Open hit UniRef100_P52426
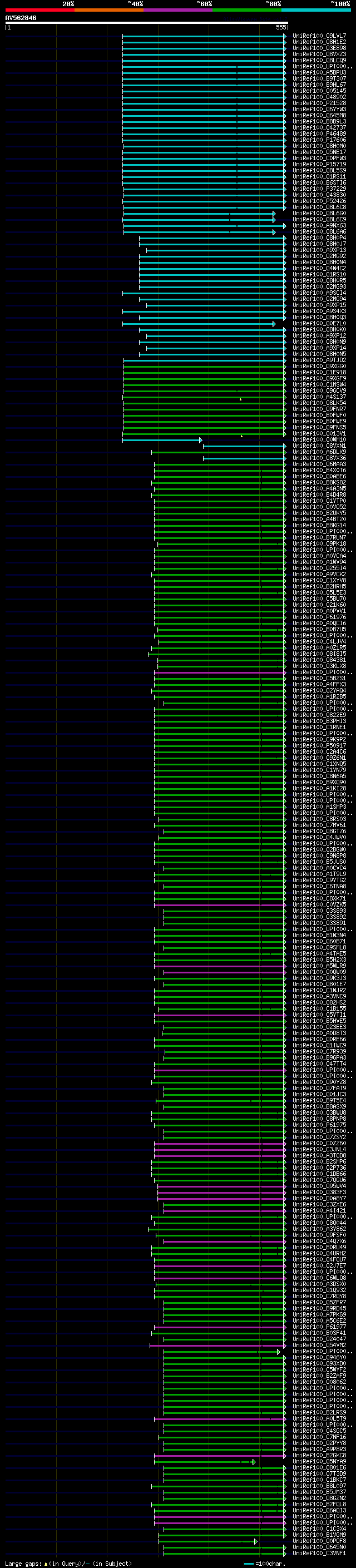Screen dimensions: 356x1568 click(319, 201)
